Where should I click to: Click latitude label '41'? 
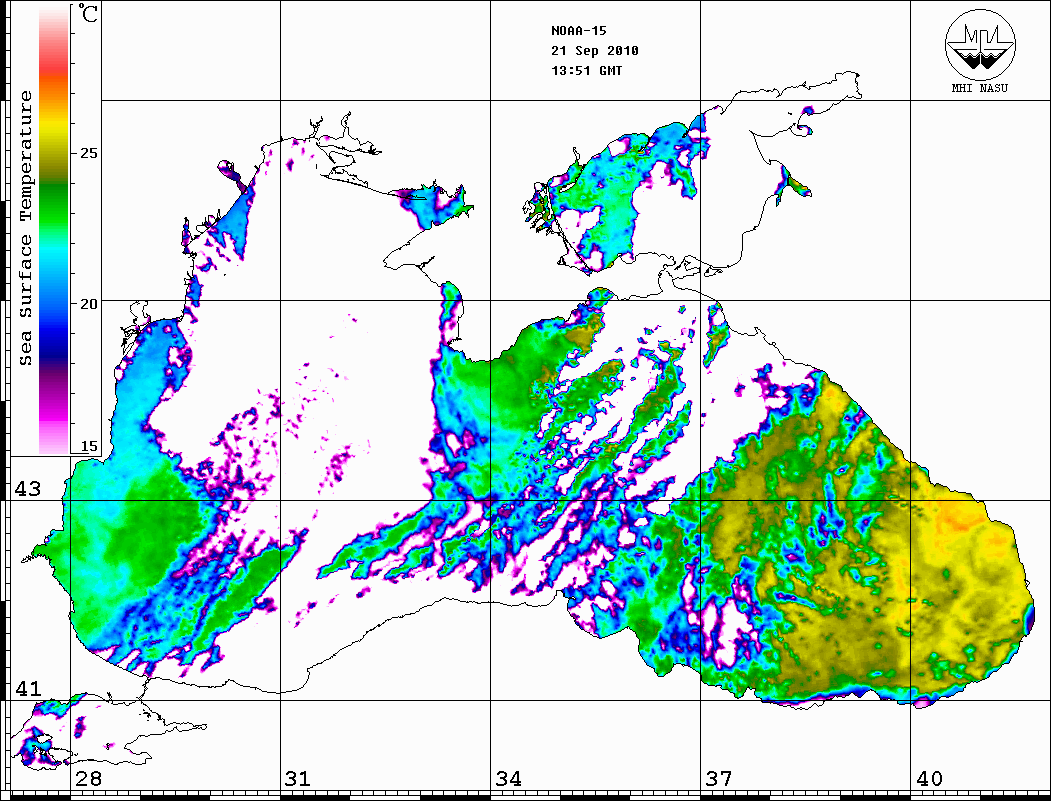(28, 688)
